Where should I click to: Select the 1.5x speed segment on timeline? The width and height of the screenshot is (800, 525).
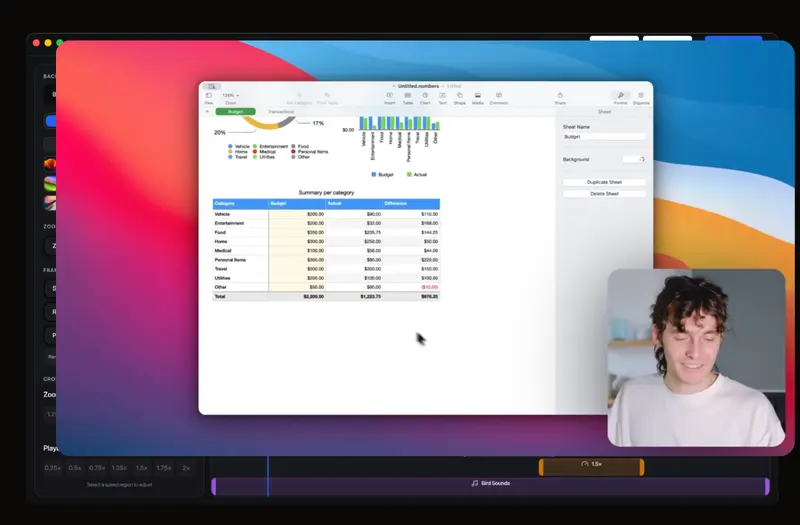(x=591, y=466)
